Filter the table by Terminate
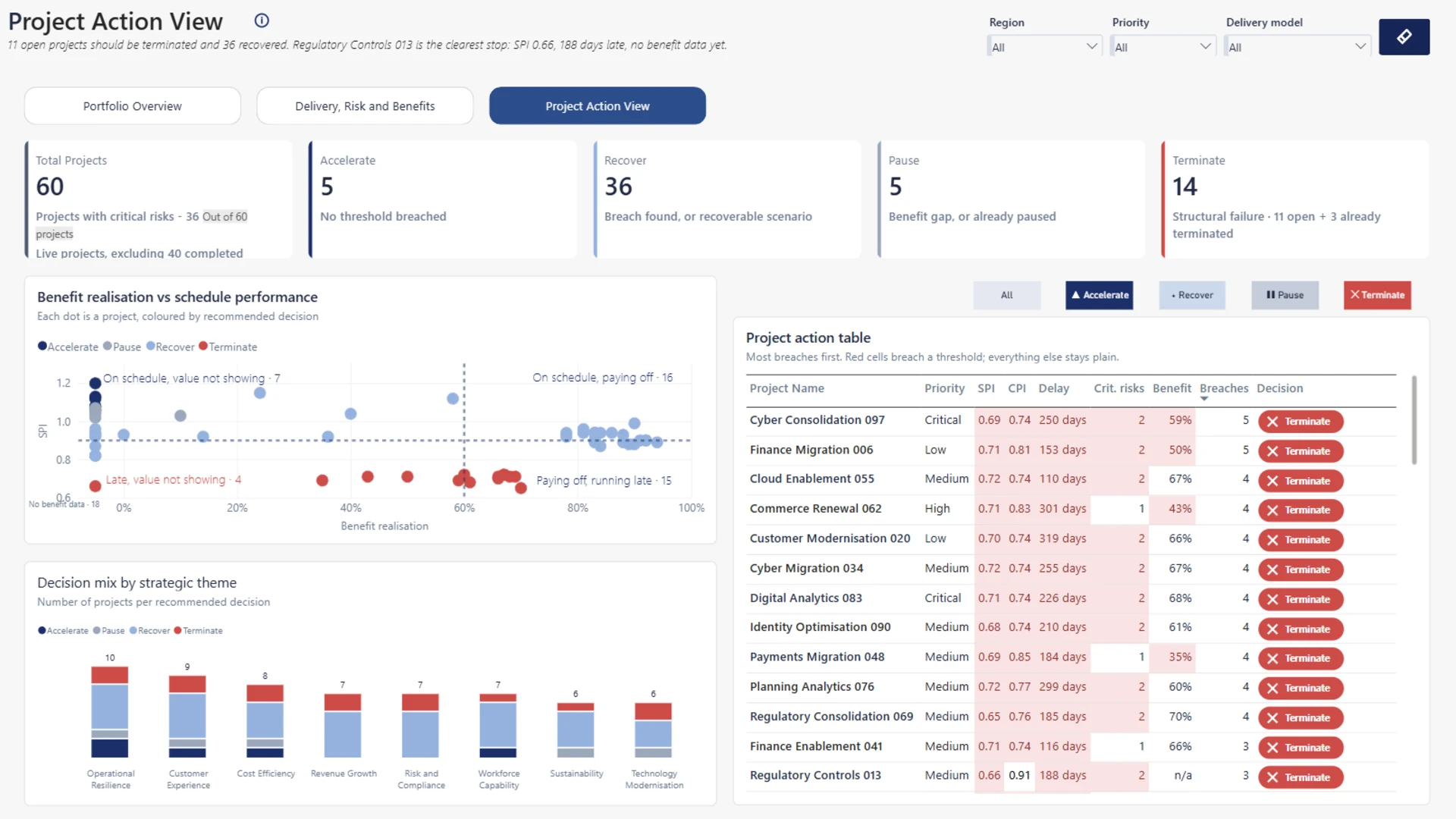 pyautogui.click(x=1377, y=295)
